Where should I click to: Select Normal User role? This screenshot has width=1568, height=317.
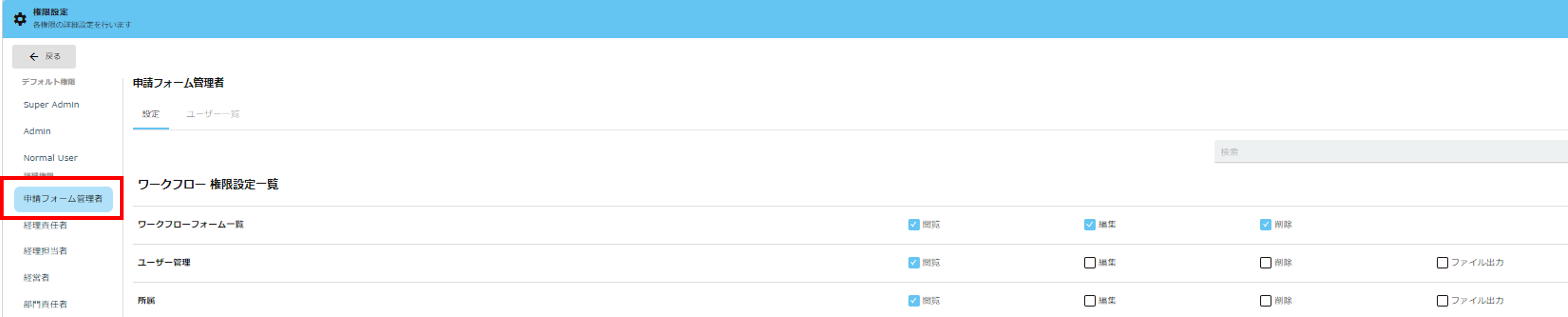tap(51, 158)
